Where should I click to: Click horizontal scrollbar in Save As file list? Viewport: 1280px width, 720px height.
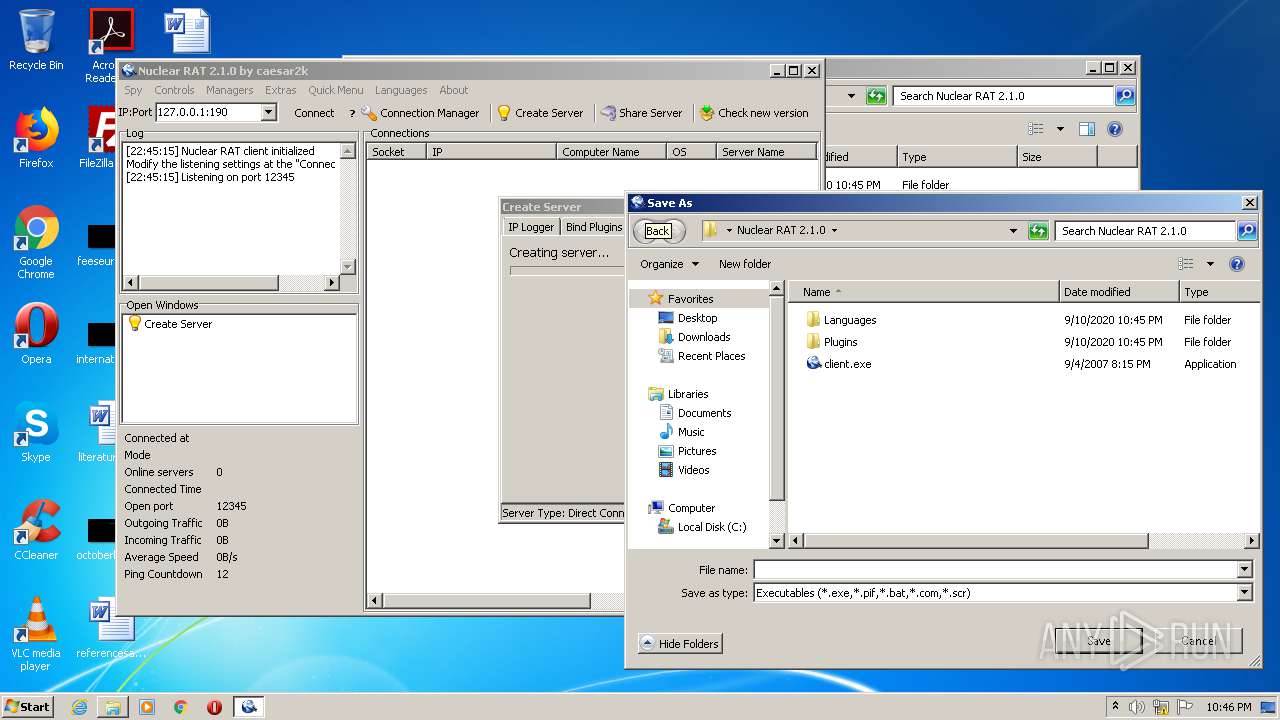pyautogui.click(x=975, y=541)
